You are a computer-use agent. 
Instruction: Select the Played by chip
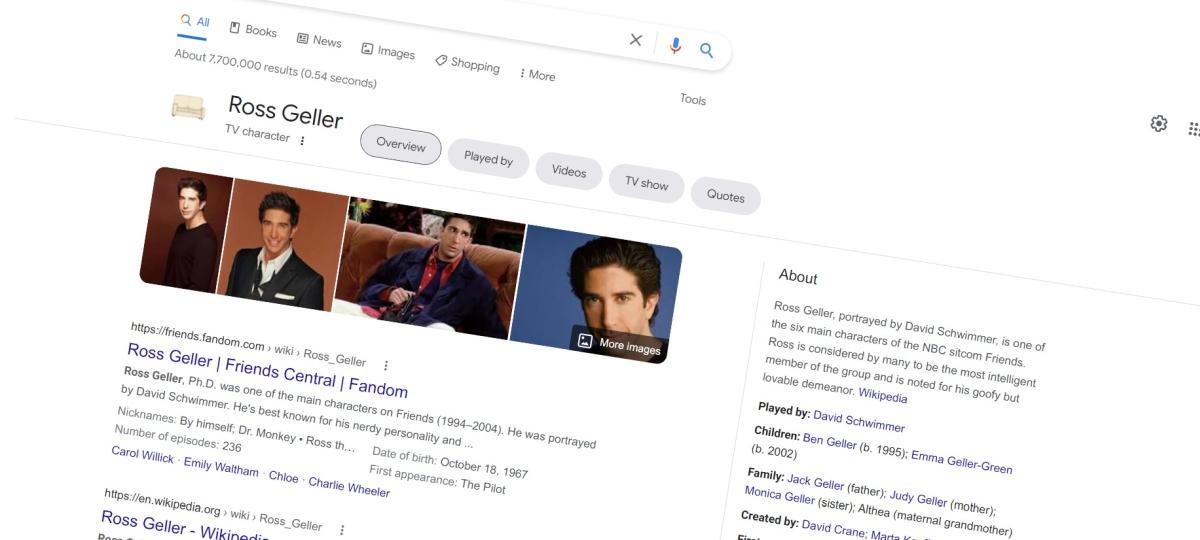[488, 158]
